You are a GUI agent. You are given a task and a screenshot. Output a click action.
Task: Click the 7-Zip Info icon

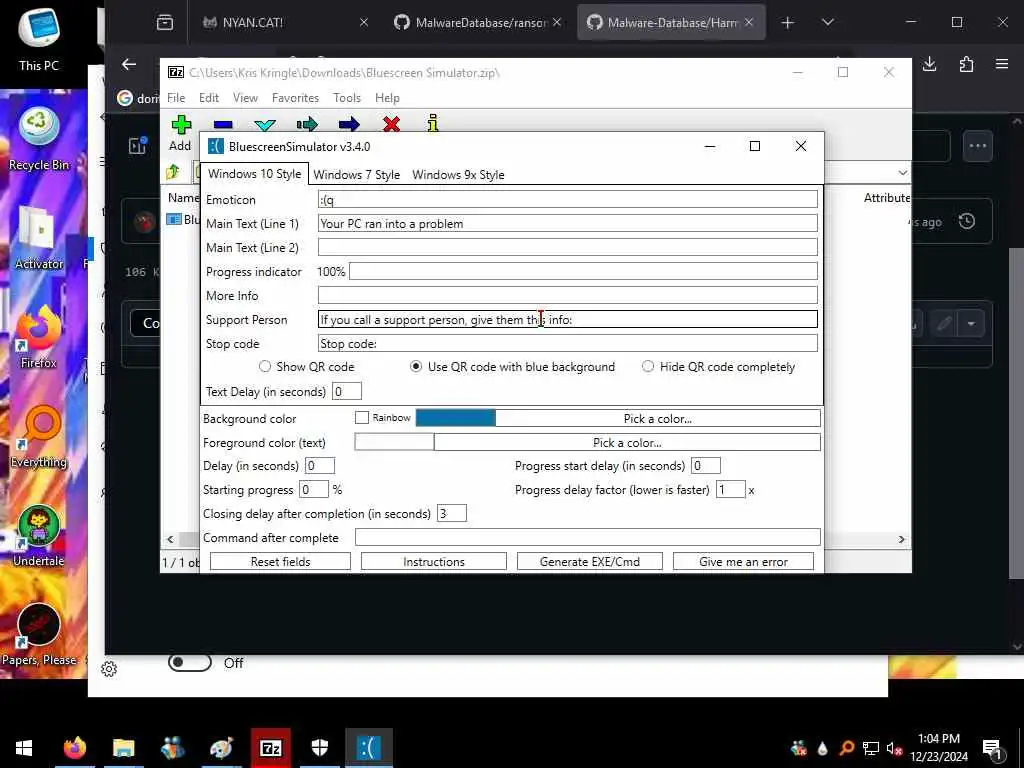432,123
